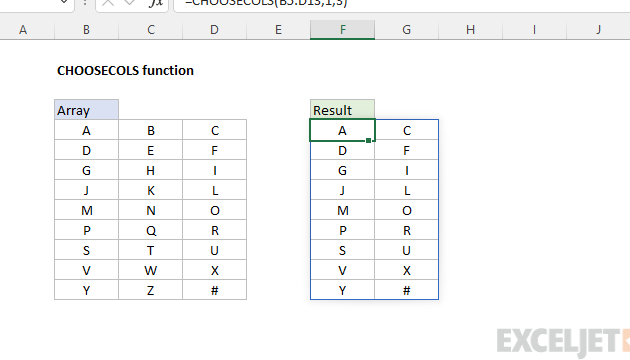
Task: Select column header J
Action: (598, 30)
